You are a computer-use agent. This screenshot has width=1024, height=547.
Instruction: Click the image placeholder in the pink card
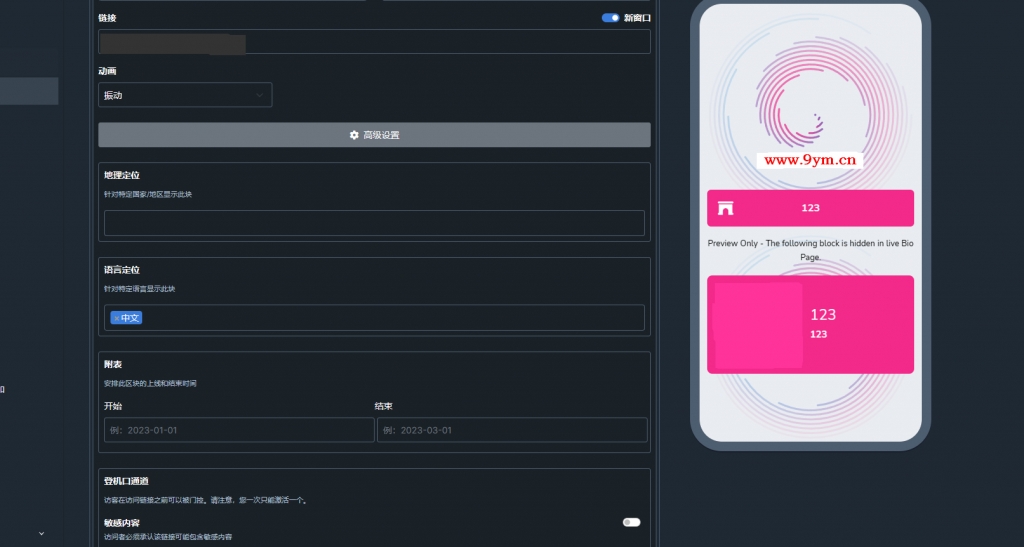pos(758,324)
